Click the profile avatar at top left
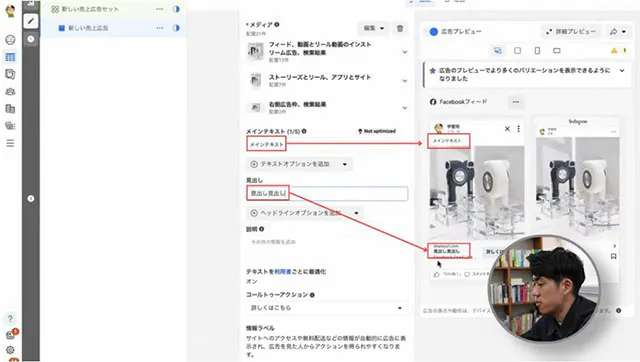Viewport: 640px width, 362px height. [10, 10]
